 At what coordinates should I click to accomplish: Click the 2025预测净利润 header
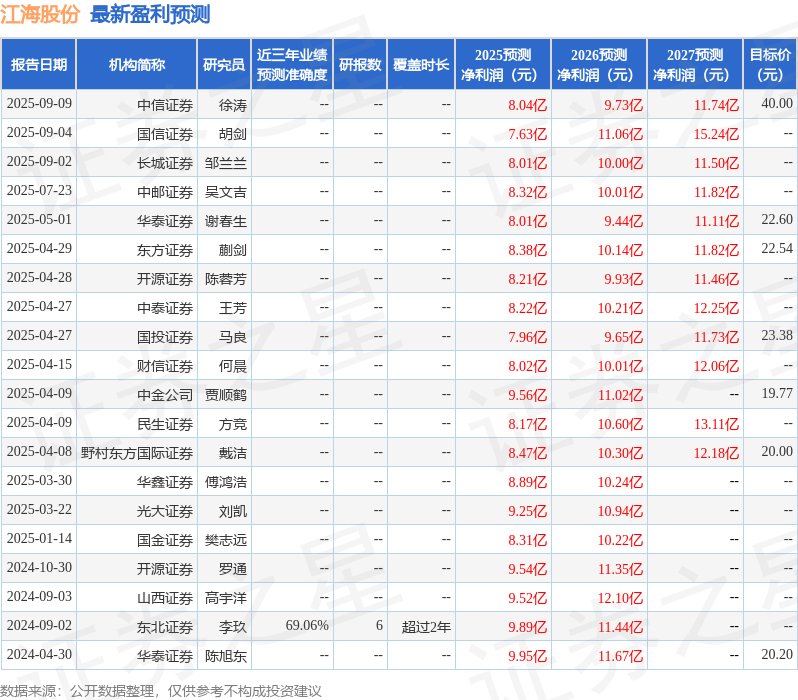pos(503,65)
